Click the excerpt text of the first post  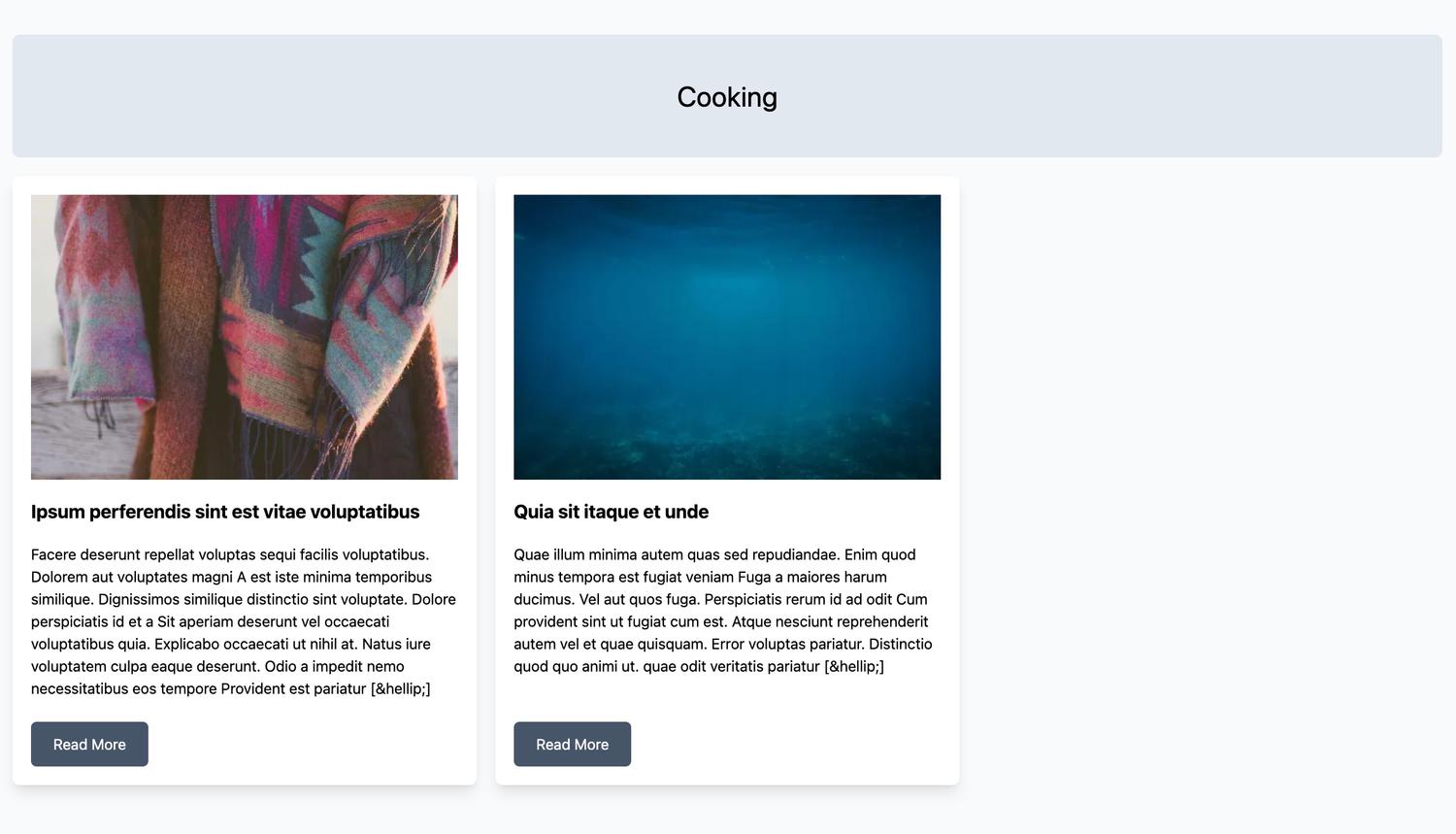(x=243, y=621)
